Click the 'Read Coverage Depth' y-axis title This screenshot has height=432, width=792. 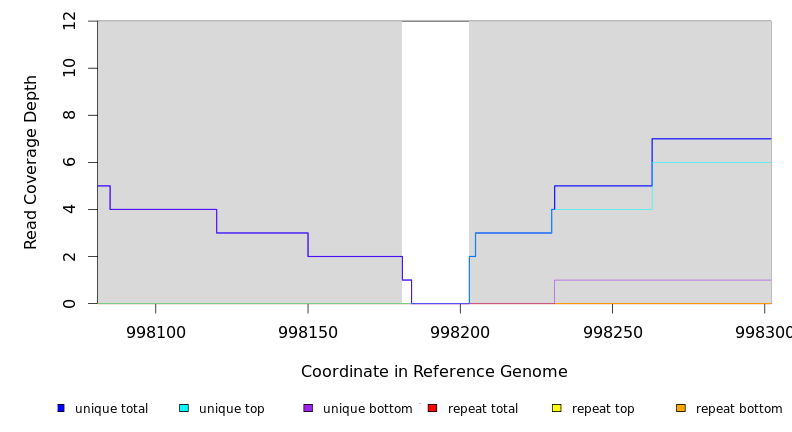[31, 162]
